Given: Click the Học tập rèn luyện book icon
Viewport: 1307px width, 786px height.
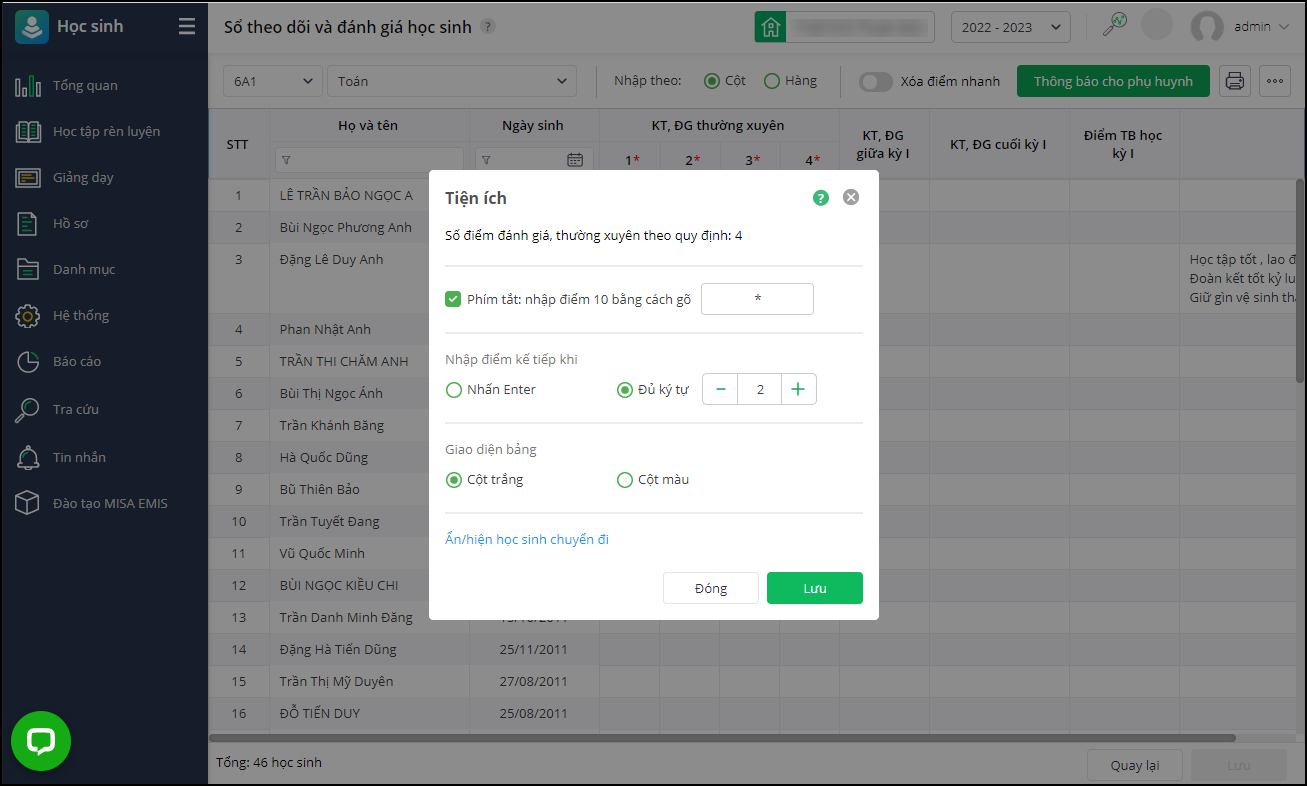Looking at the screenshot, I should [x=28, y=132].
